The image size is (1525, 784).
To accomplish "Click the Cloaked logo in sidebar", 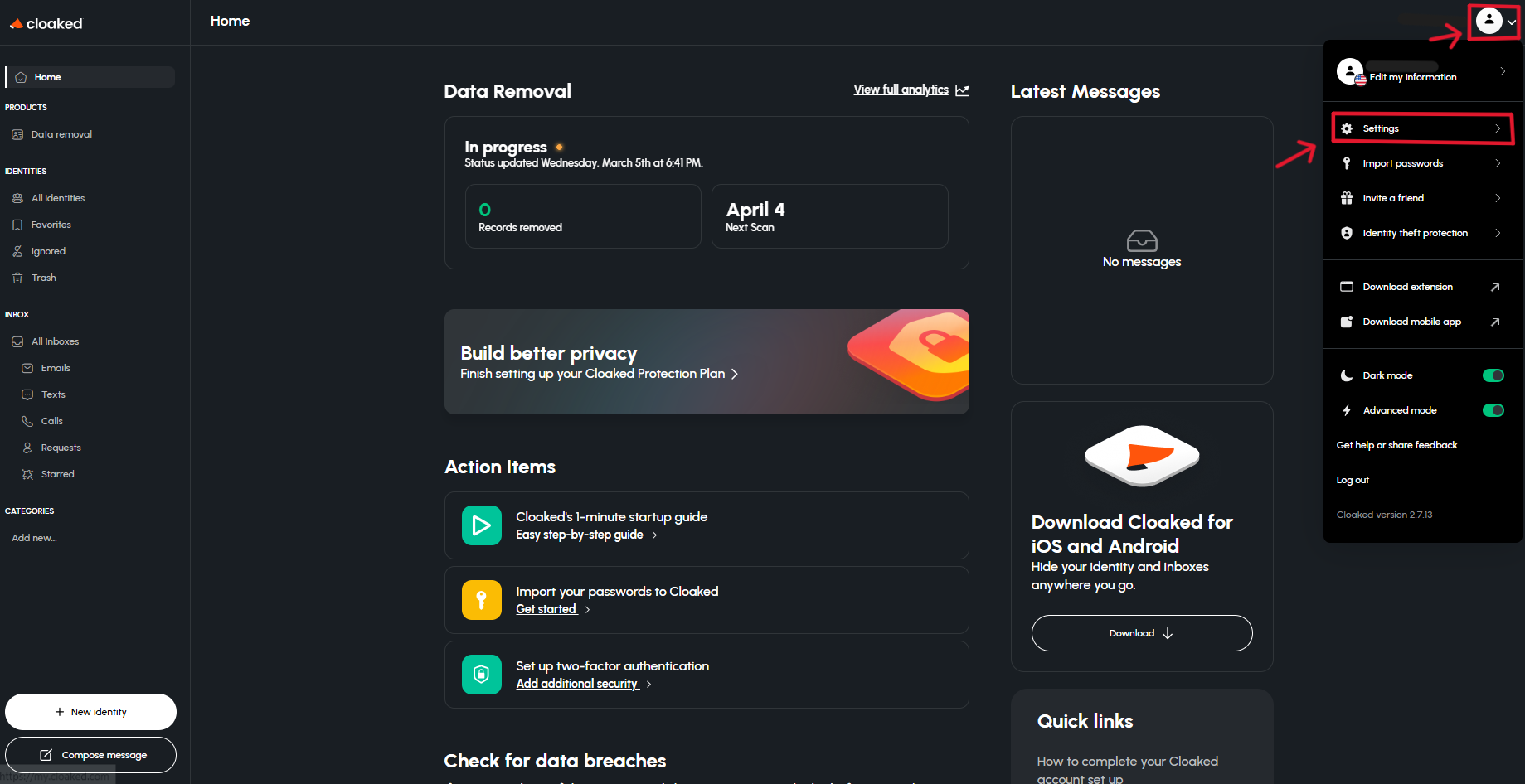I will (46, 23).
